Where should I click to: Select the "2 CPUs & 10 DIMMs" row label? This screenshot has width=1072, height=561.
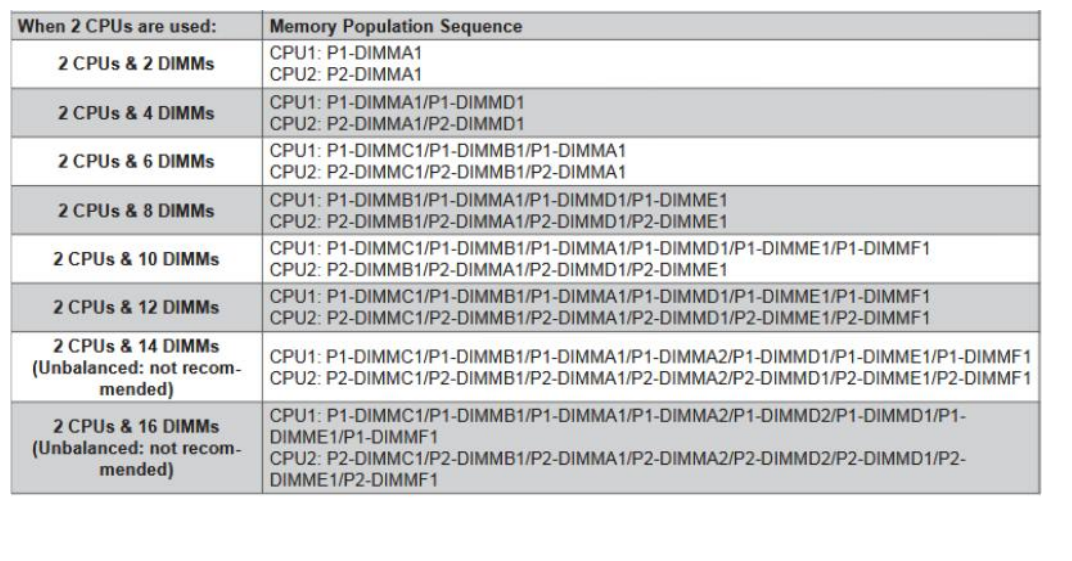point(136,258)
